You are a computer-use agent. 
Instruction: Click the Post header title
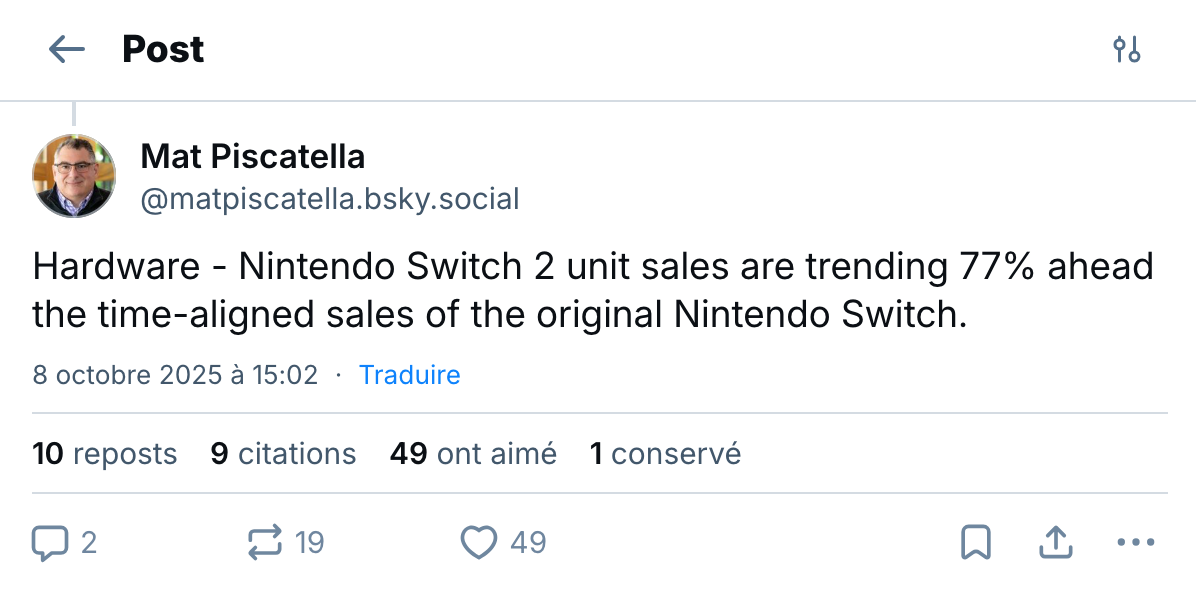[x=163, y=49]
